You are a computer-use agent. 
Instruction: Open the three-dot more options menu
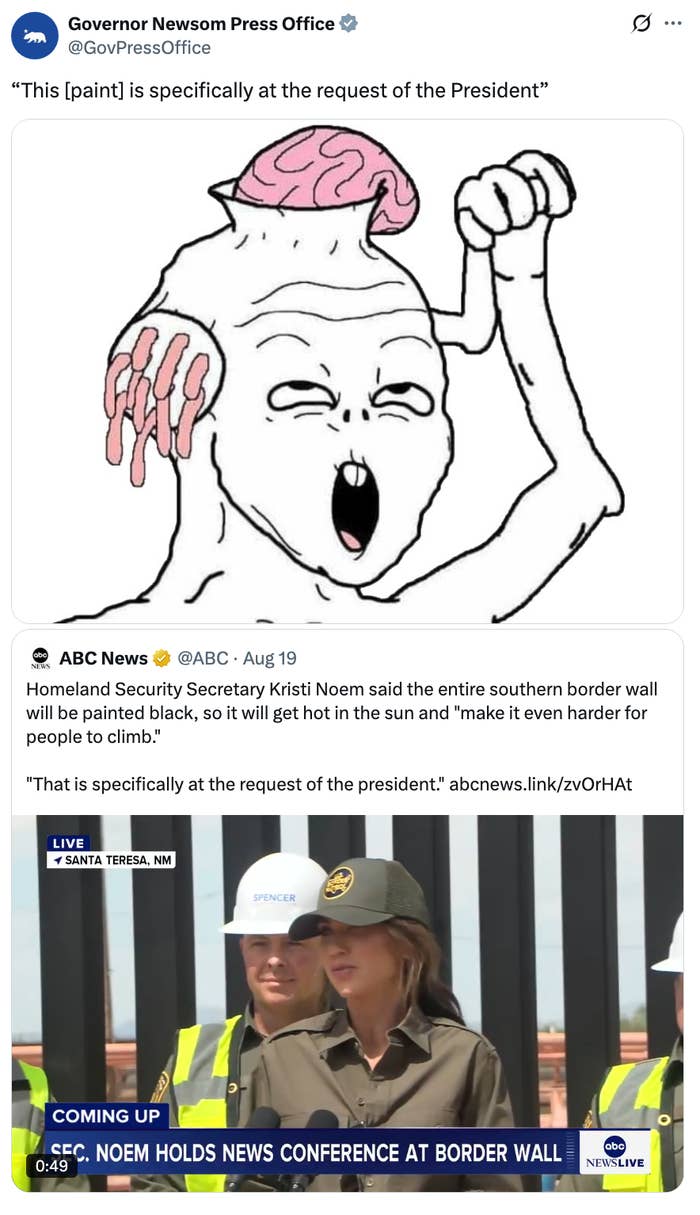tap(673, 24)
